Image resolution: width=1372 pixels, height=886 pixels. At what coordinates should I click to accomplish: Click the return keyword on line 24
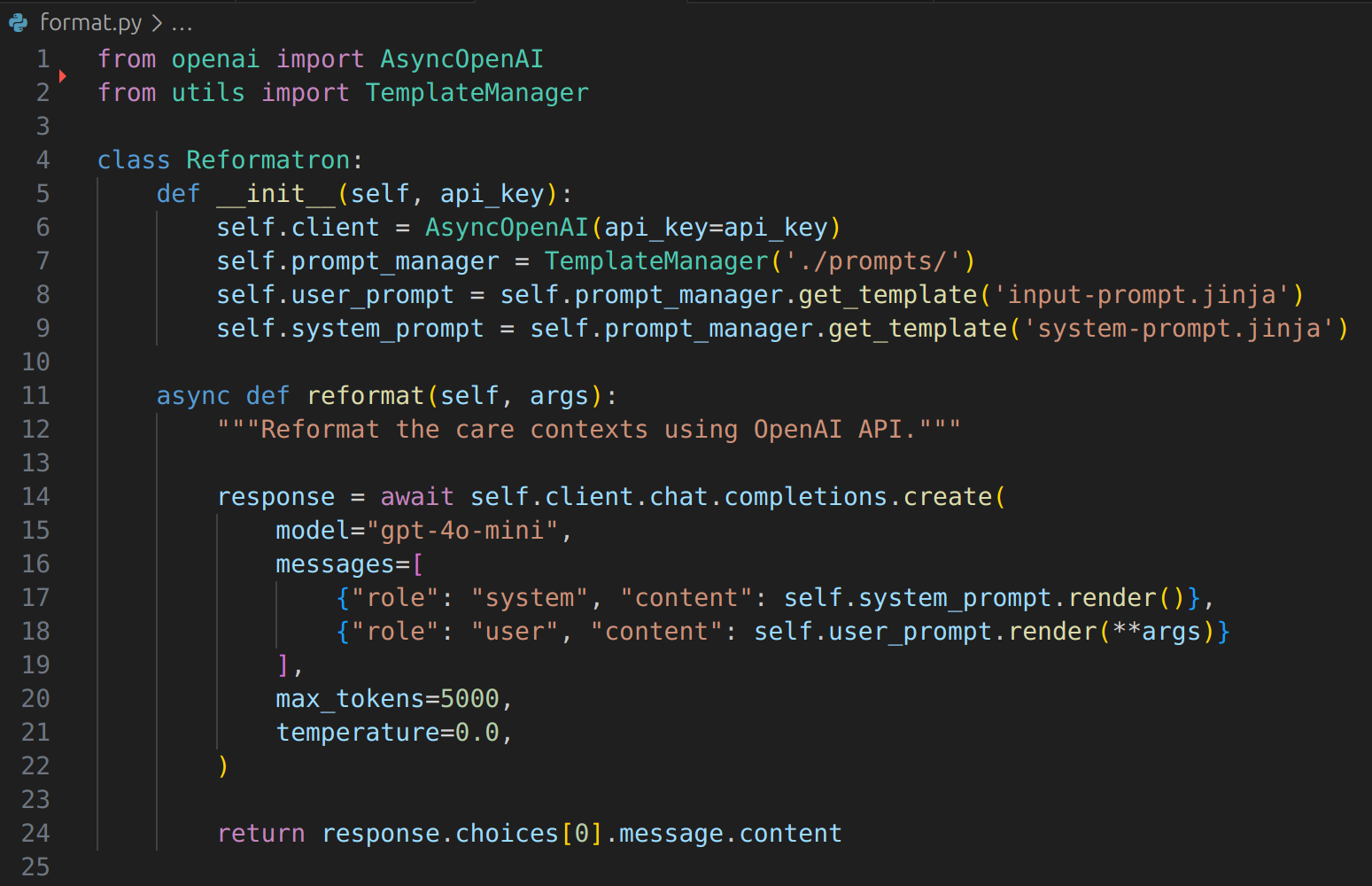pos(261,834)
